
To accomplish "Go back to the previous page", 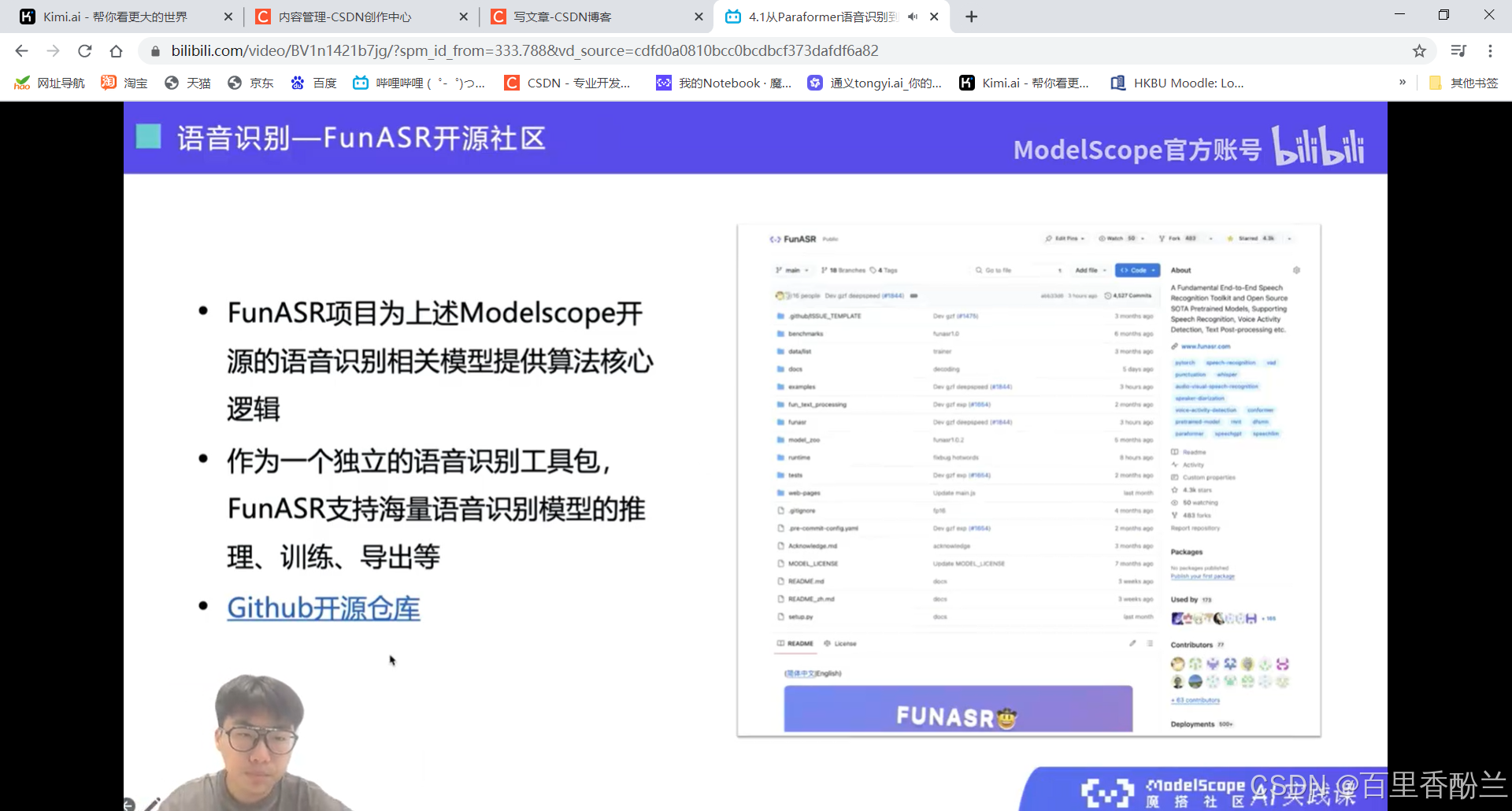I will click(x=21, y=51).
